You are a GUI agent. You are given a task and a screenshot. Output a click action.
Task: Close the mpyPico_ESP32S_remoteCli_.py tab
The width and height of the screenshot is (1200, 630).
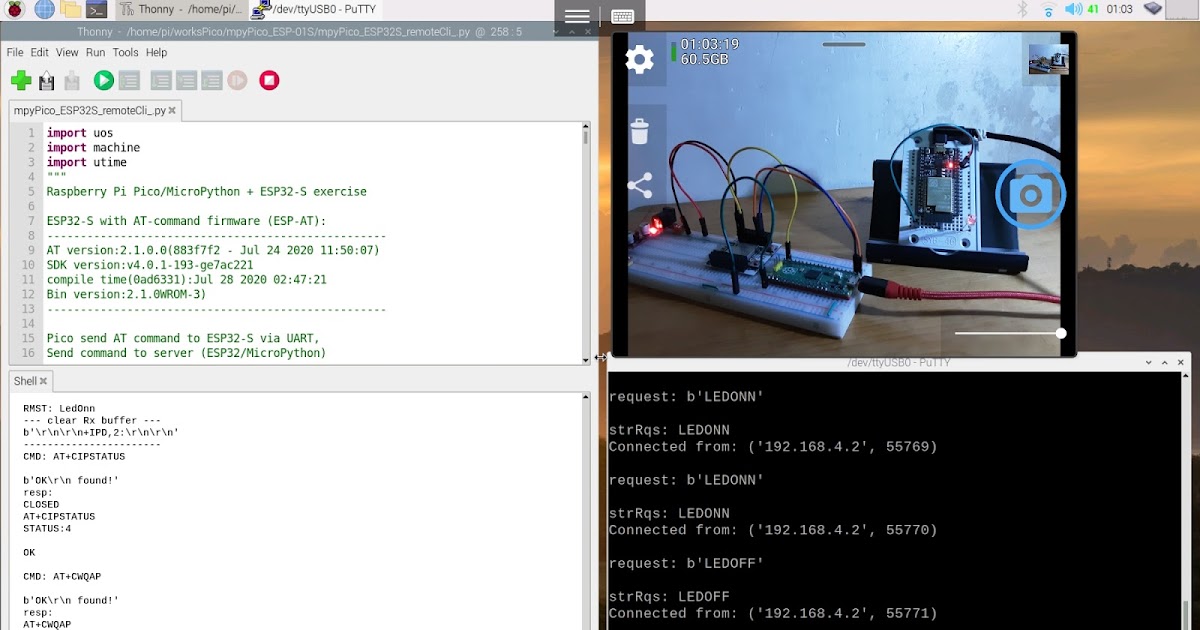172,111
